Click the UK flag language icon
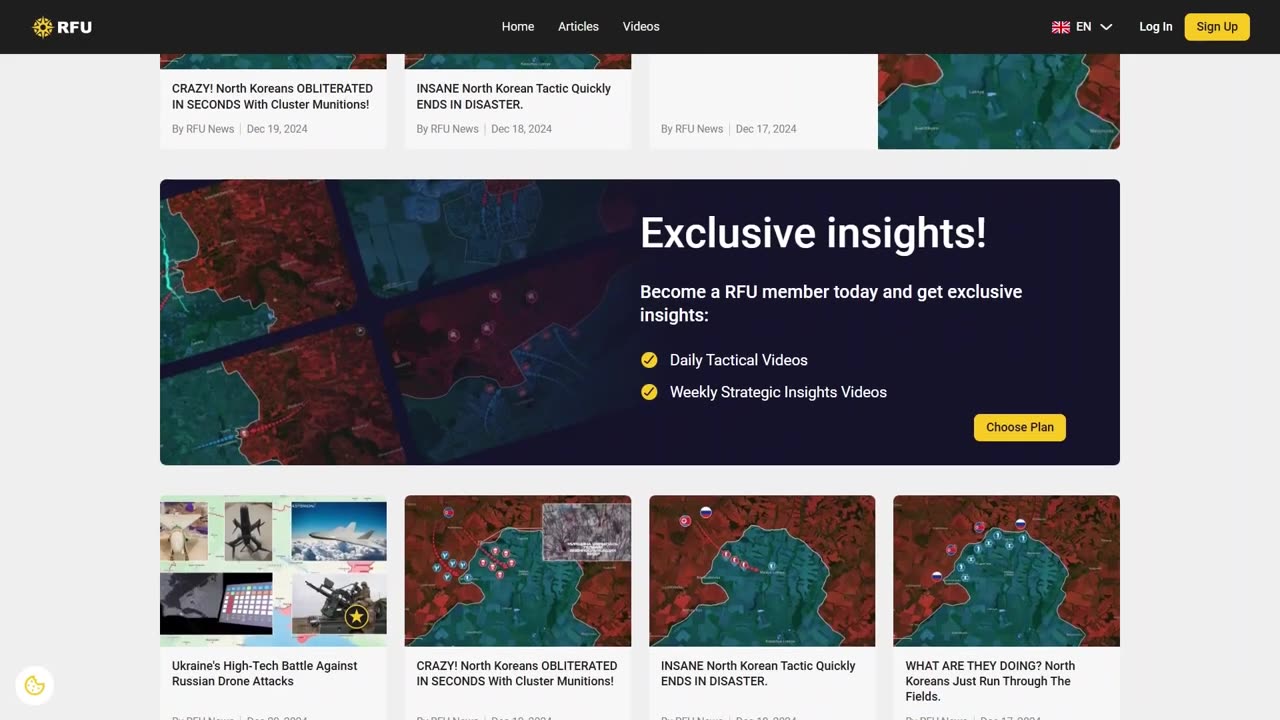 pyautogui.click(x=1061, y=27)
